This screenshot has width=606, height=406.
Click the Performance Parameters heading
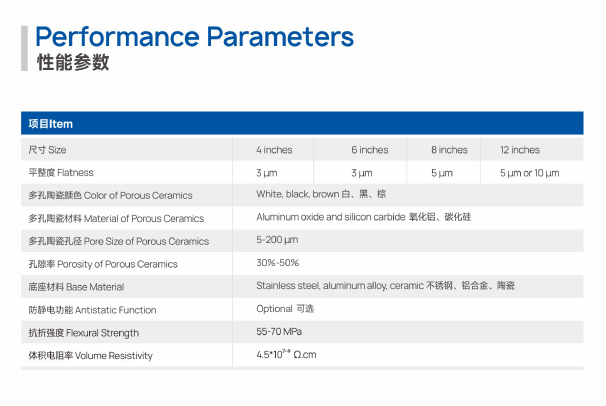pyautogui.click(x=194, y=37)
